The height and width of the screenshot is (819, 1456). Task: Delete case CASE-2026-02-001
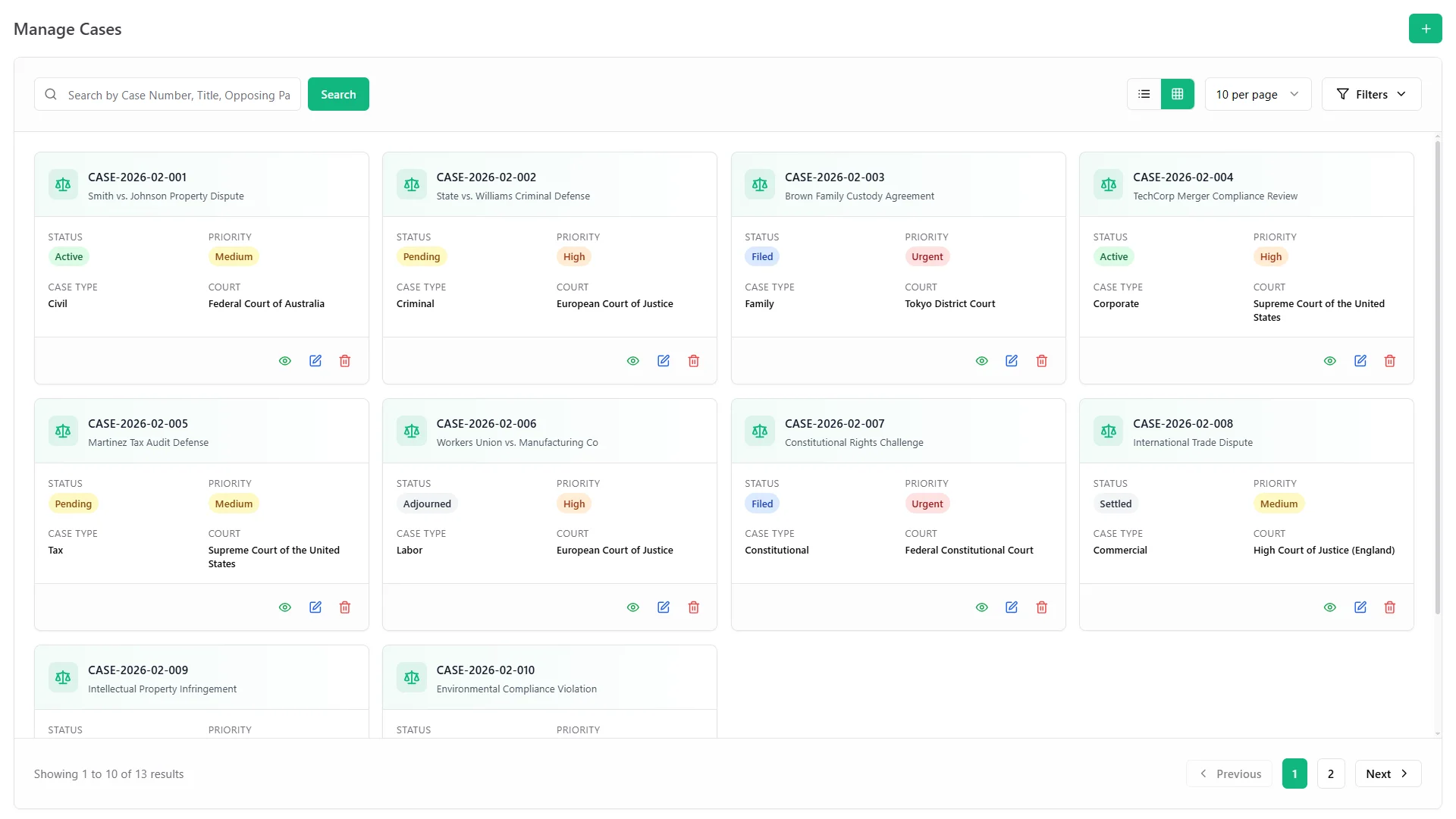345,361
